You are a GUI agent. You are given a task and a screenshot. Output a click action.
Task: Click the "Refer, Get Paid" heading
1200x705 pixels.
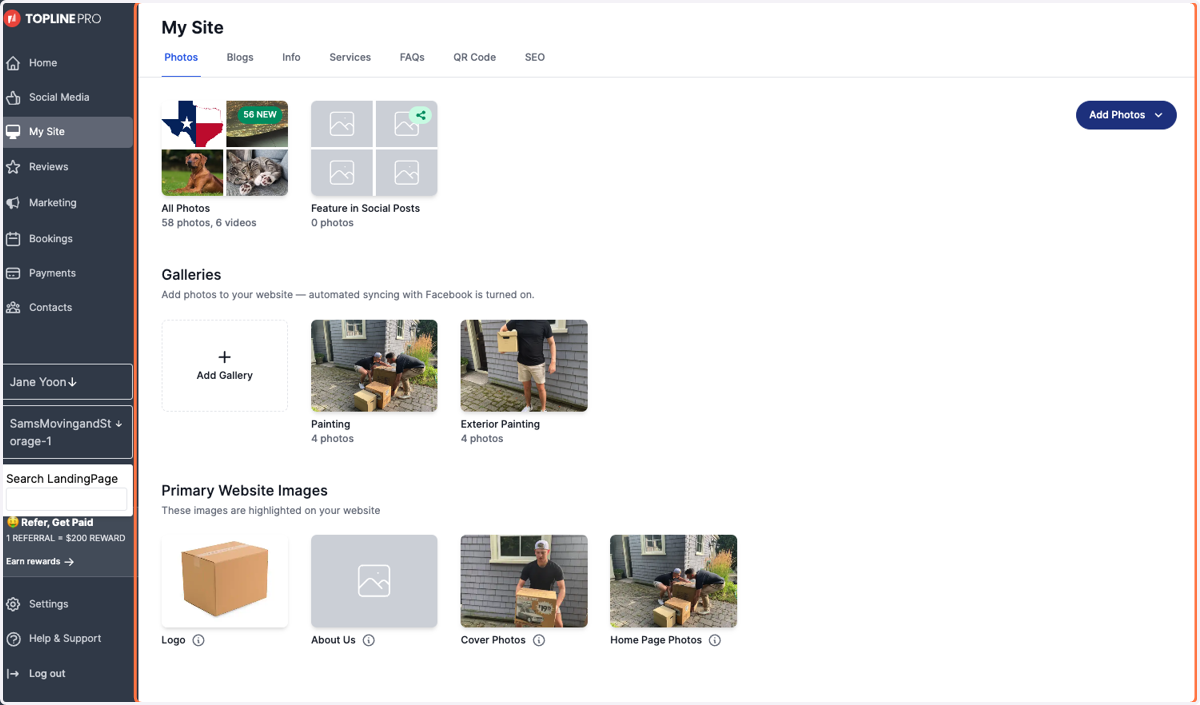pos(57,522)
